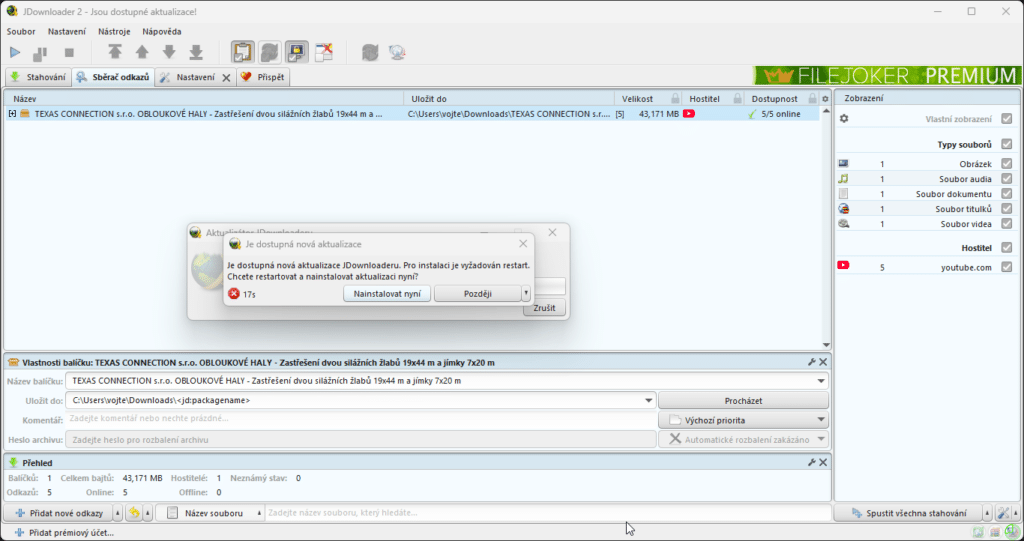Switch to the Stahování tab
The image size is (1024, 541).
(38, 77)
